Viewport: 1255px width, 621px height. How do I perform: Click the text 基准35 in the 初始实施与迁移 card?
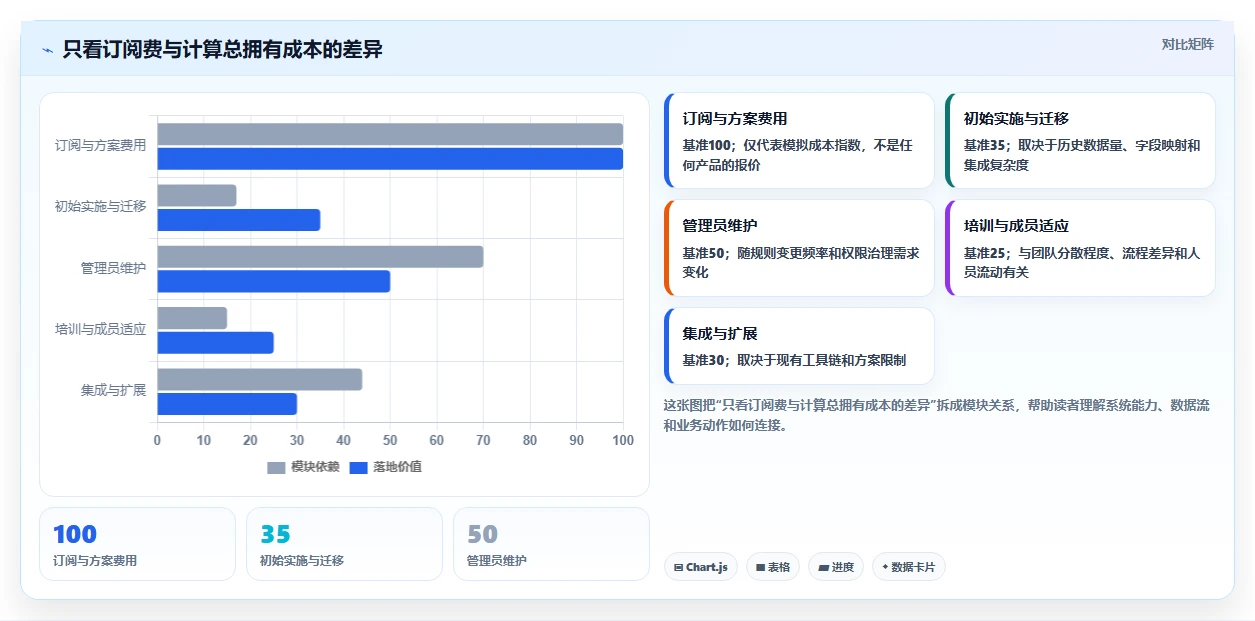985,146
